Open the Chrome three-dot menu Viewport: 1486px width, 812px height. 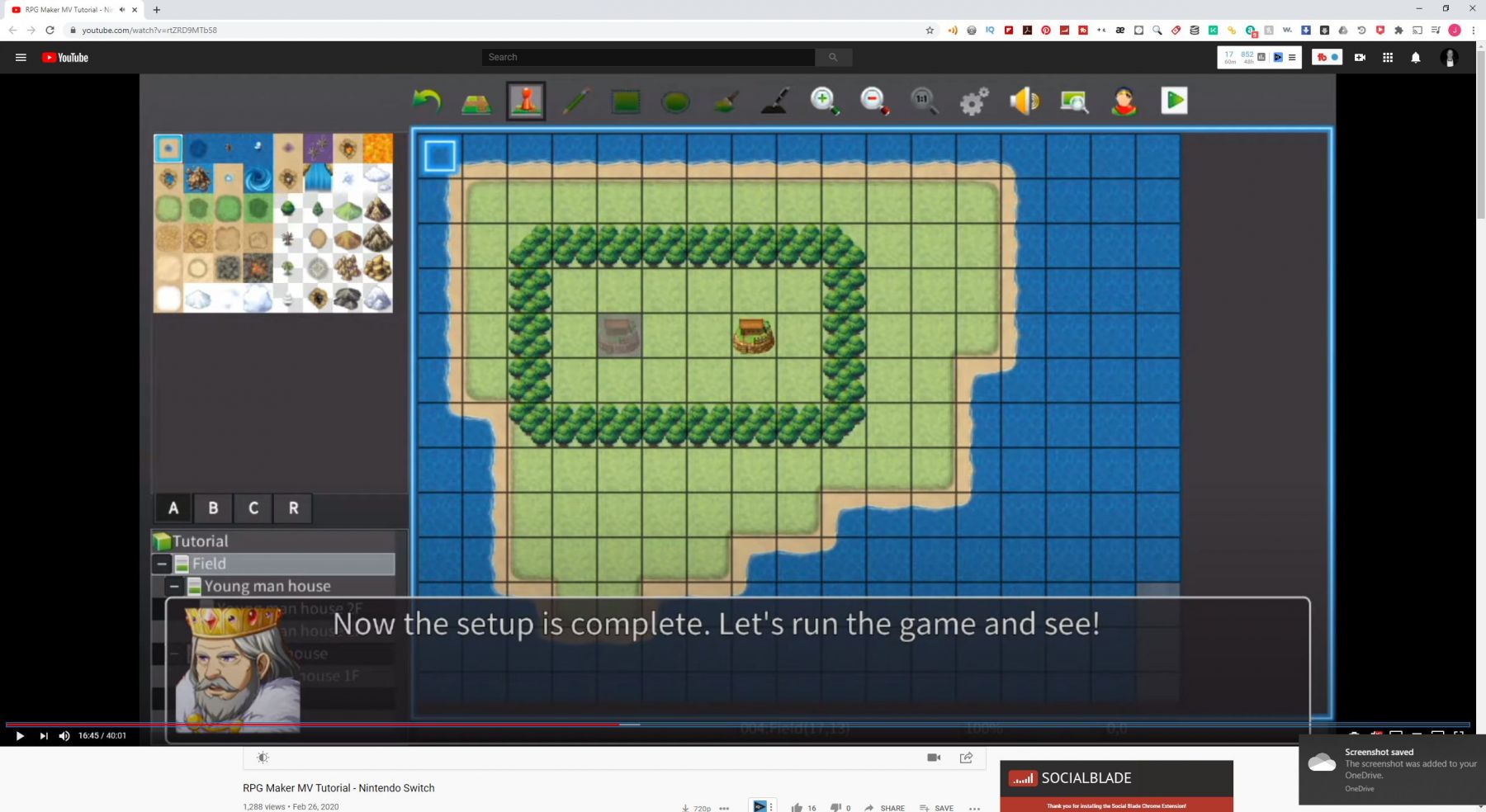tap(1474, 30)
